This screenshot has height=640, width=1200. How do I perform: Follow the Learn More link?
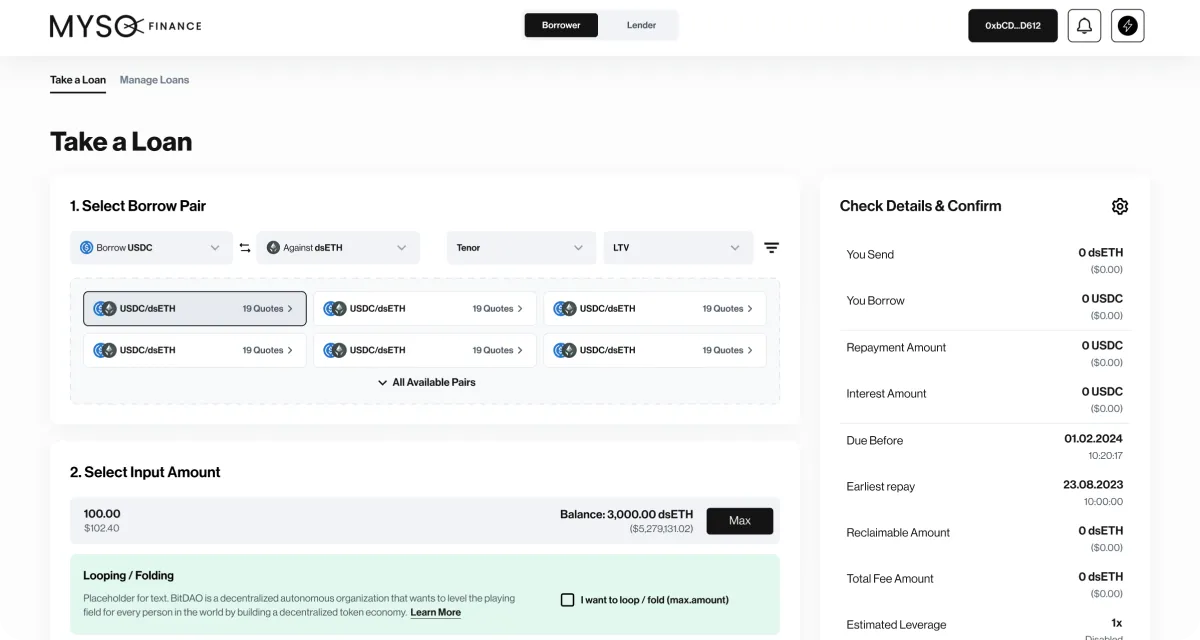pos(436,613)
